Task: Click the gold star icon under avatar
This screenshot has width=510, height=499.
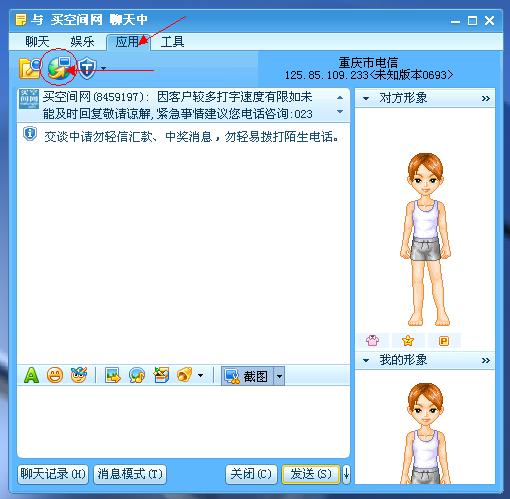Action: 408,340
